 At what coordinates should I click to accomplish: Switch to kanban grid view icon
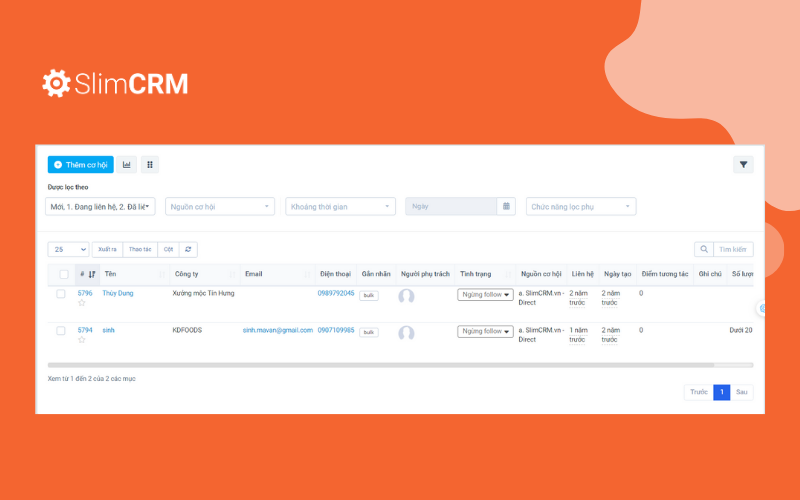point(150,165)
